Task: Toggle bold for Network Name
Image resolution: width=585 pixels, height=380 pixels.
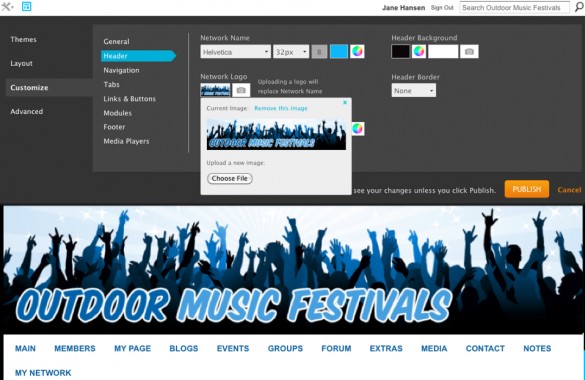Action: pos(319,52)
